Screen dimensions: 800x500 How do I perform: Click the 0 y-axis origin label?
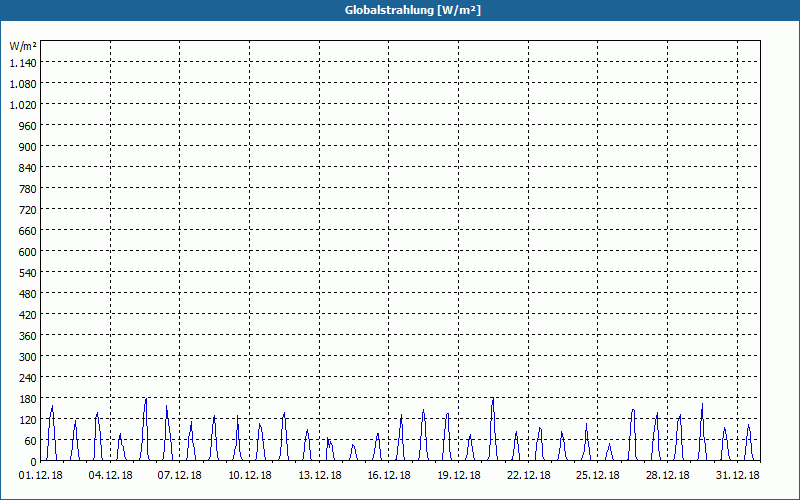point(34,462)
